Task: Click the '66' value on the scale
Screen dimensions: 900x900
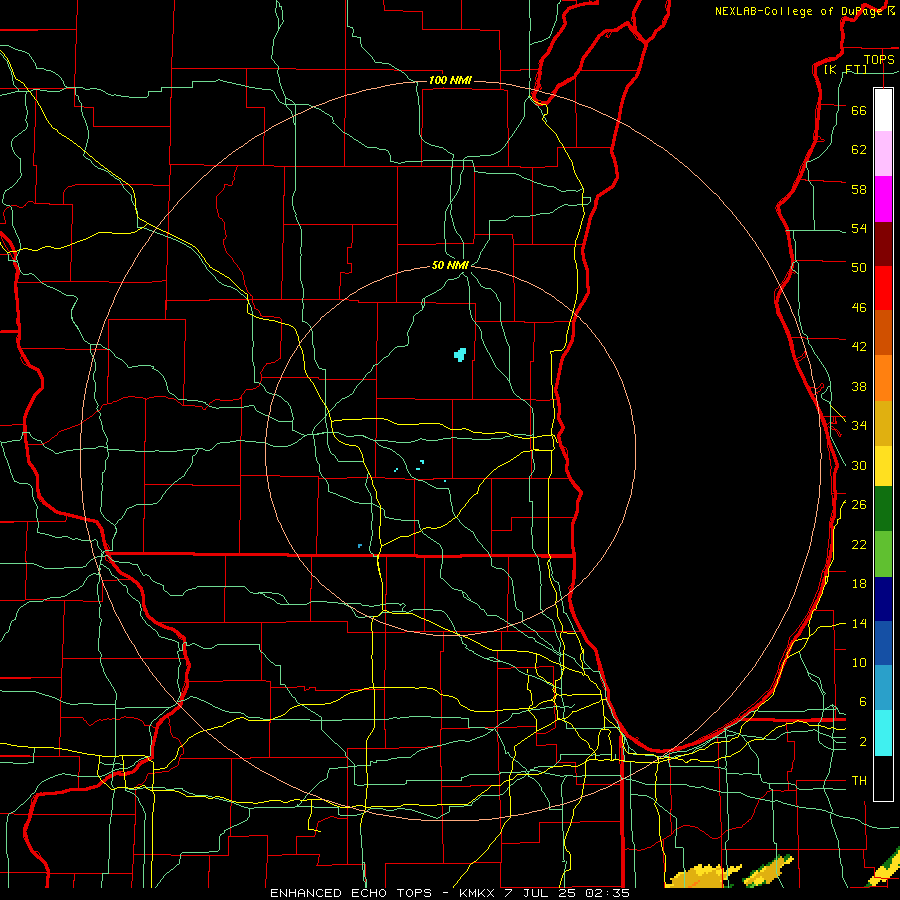Action: tap(859, 110)
